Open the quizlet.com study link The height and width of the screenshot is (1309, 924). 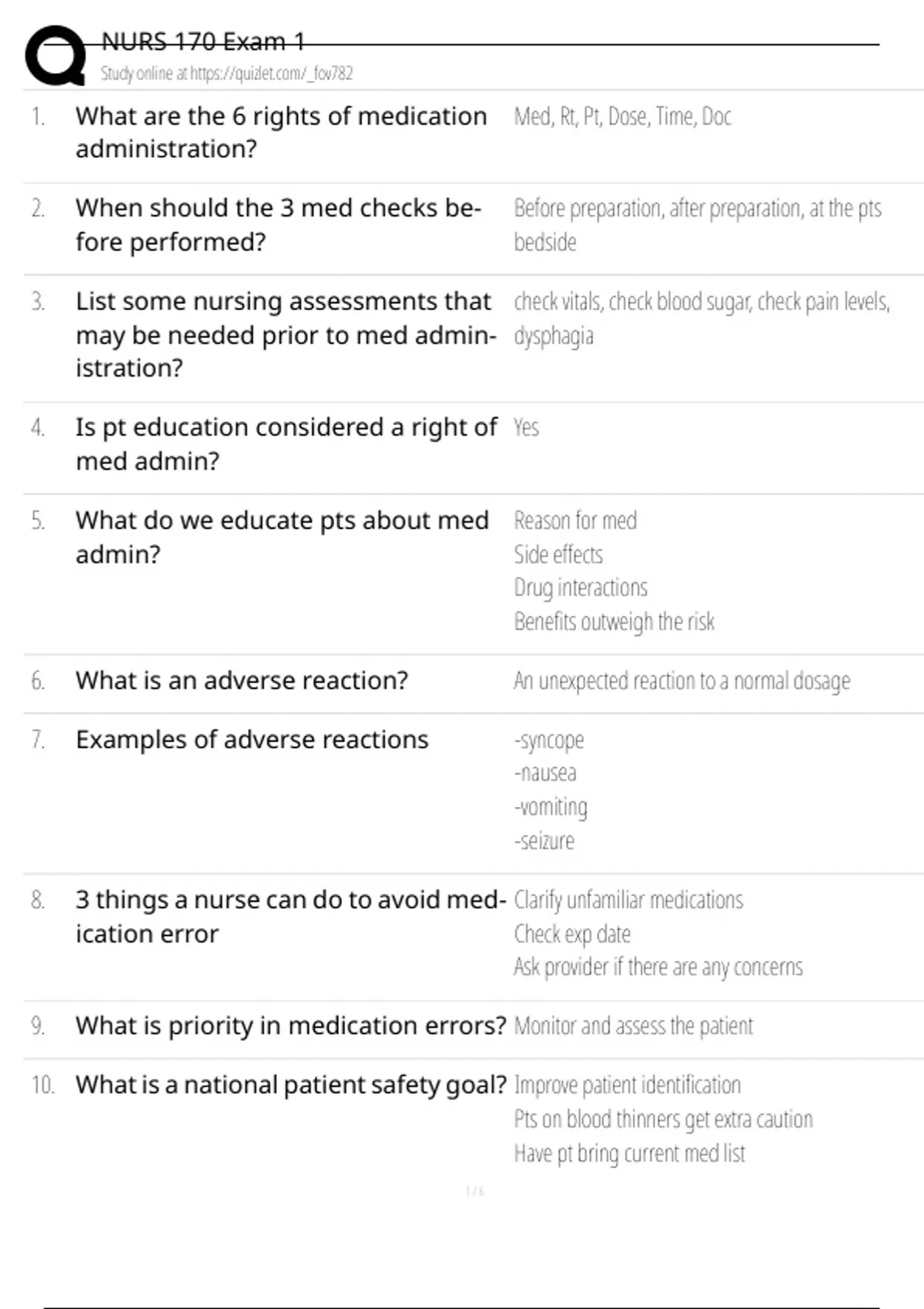[226, 73]
